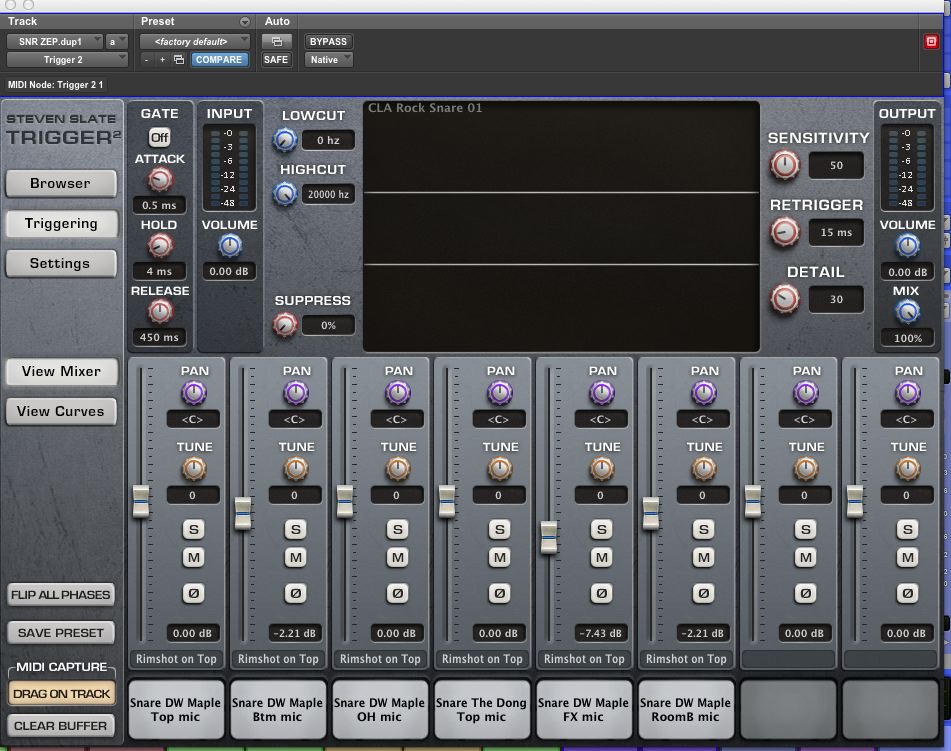
Task: Show the View Mixer panel
Action: pyautogui.click(x=61, y=371)
